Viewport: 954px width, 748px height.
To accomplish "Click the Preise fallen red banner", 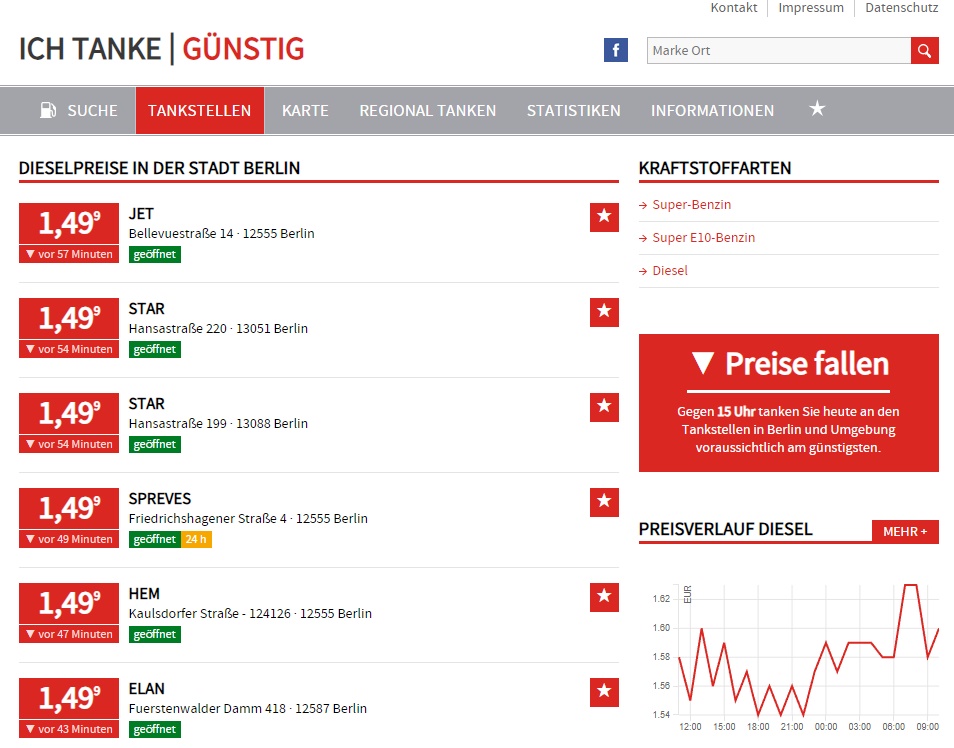I will point(789,402).
